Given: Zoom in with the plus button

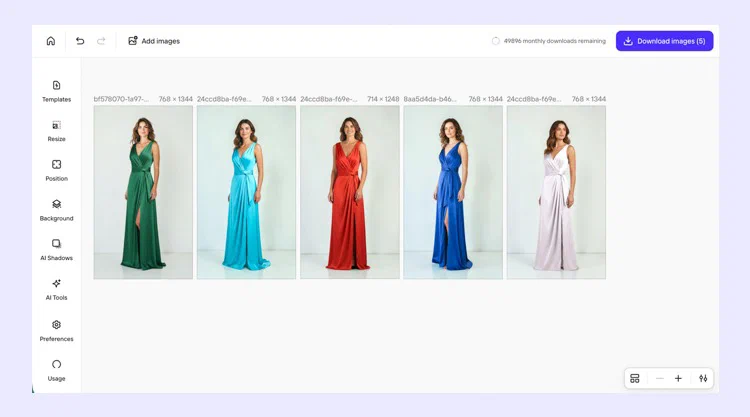Looking at the screenshot, I should click(678, 378).
